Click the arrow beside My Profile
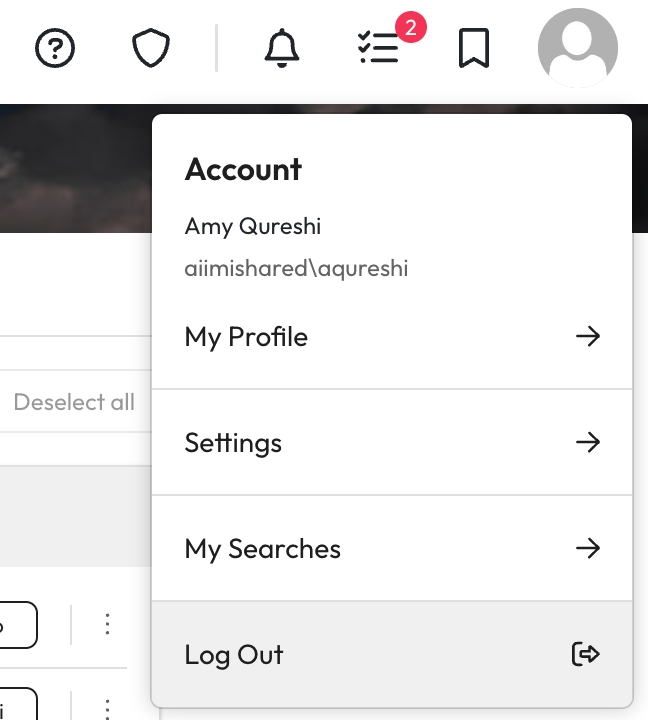This screenshot has width=648, height=720. point(588,336)
